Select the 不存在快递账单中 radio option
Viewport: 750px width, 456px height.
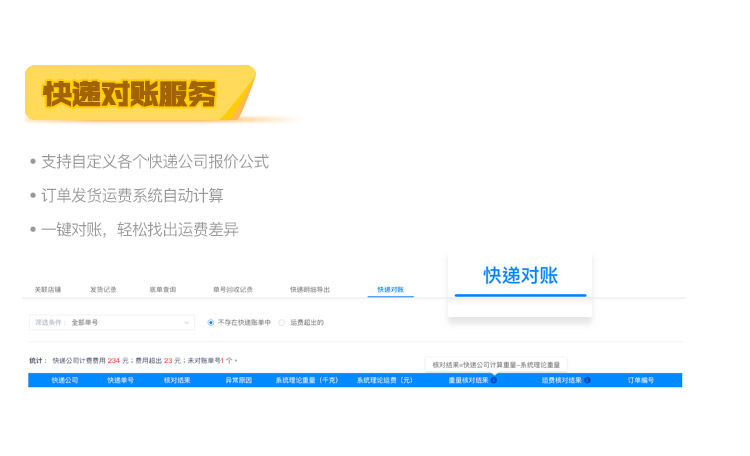211,322
